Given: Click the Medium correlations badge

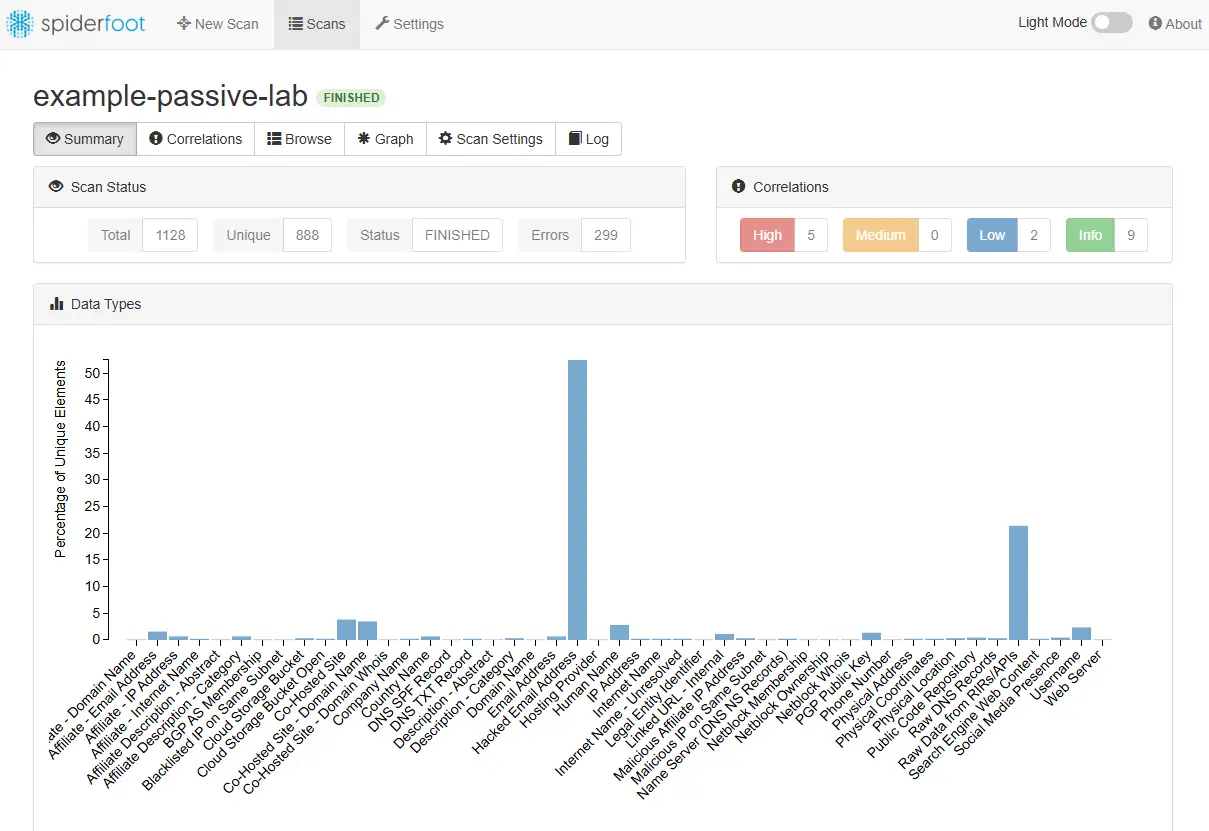Looking at the screenshot, I should pos(880,235).
